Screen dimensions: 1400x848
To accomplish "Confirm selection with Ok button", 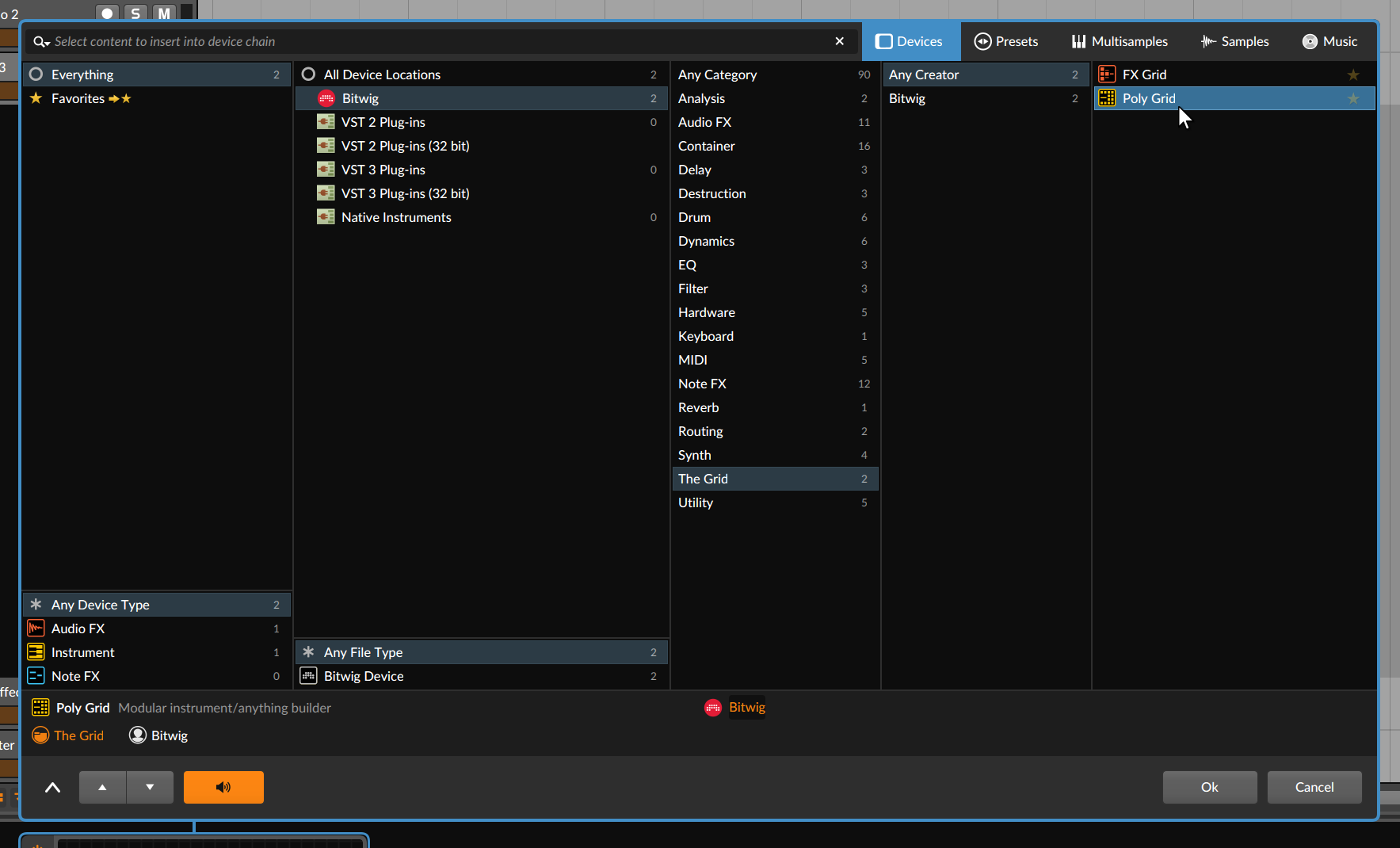I will pyautogui.click(x=1210, y=787).
